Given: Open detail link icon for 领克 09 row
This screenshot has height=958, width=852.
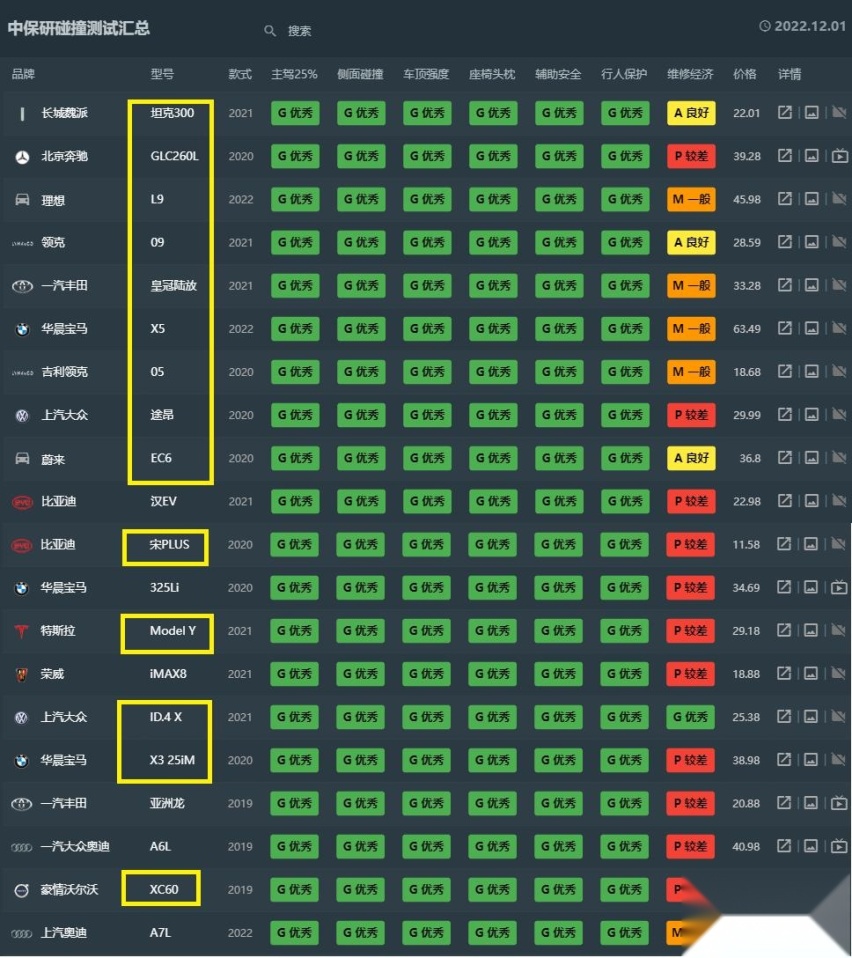Looking at the screenshot, I should [785, 242].
